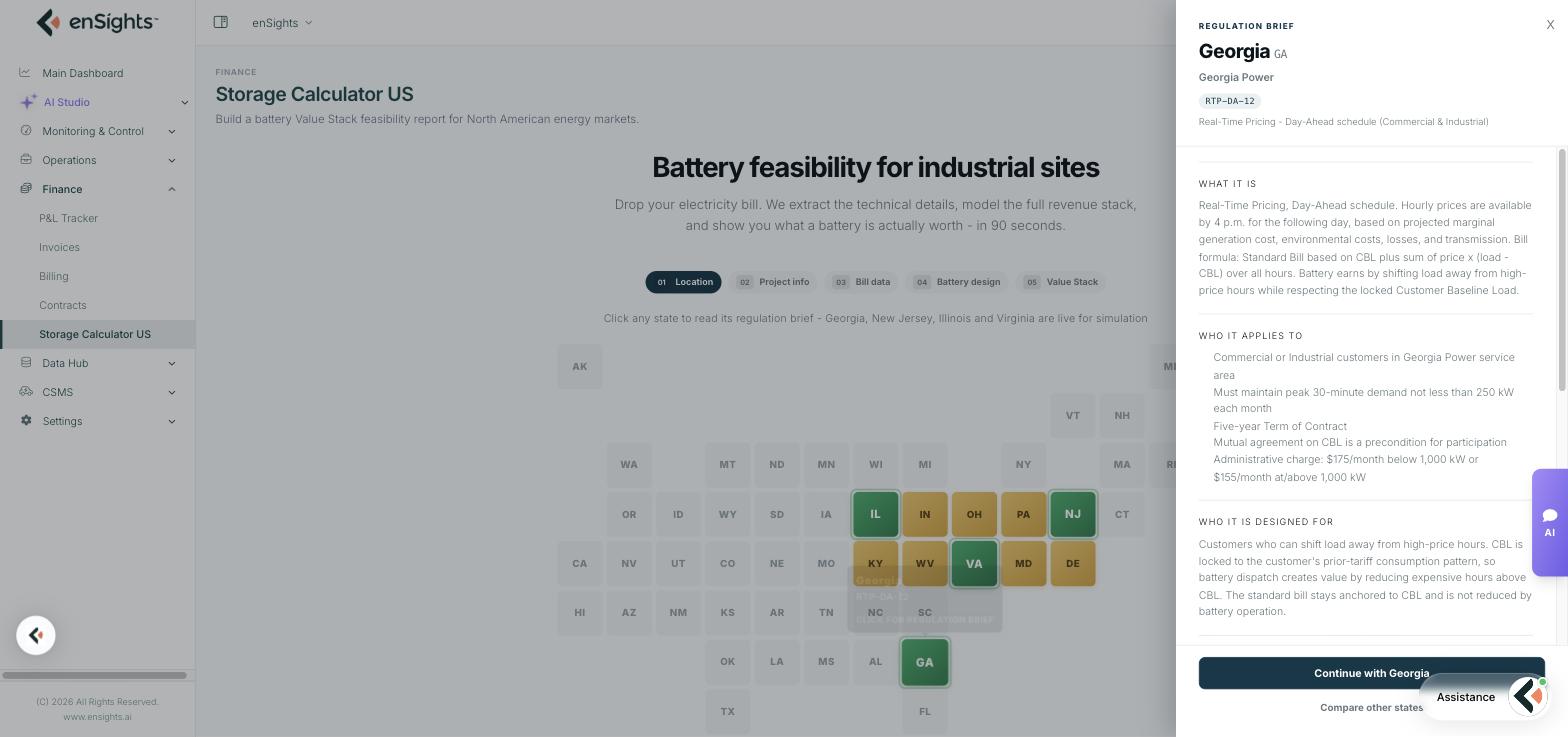
Task: Select the 03 Bill data step
Action: click(862, 282)
